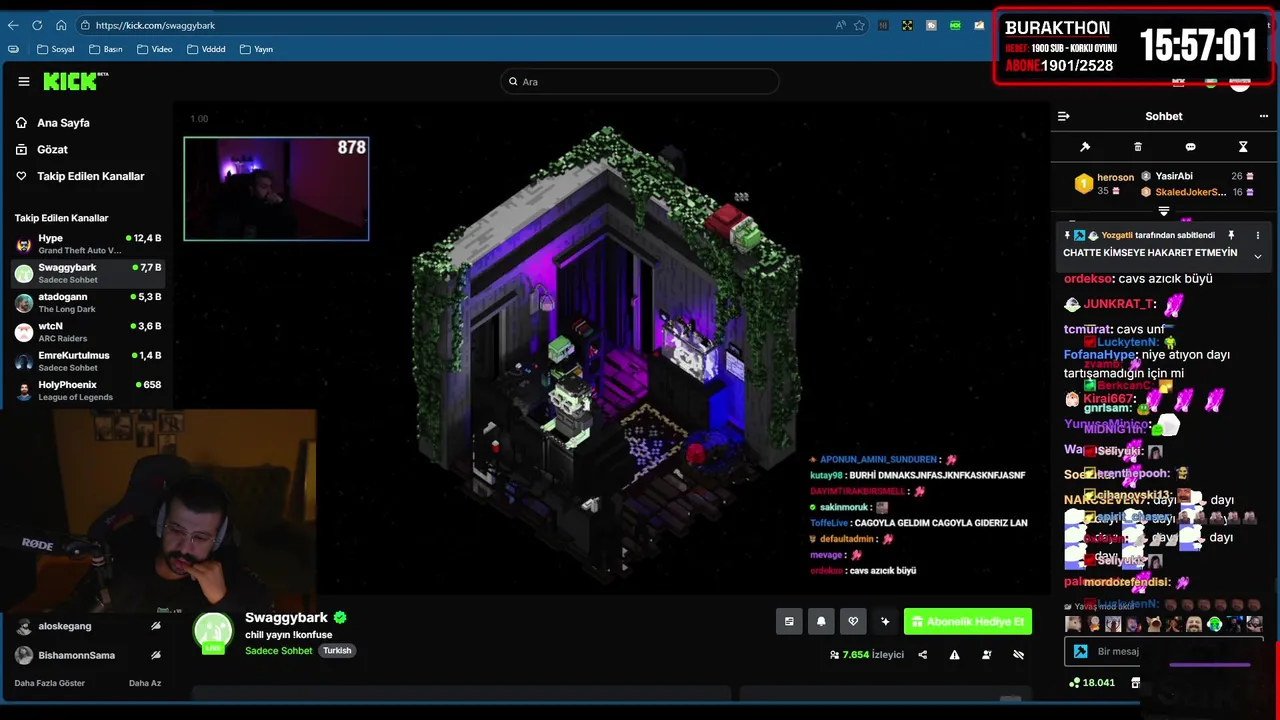Expand the pinned message chevron
The image size is (1280, 720).
pos(1257,257)
